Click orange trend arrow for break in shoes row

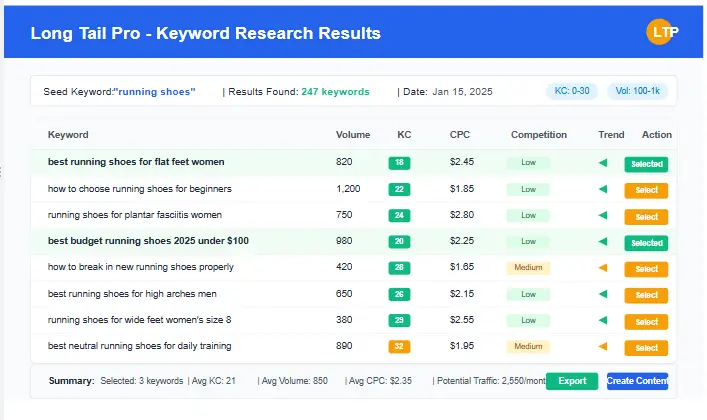(x=602, y=268)
